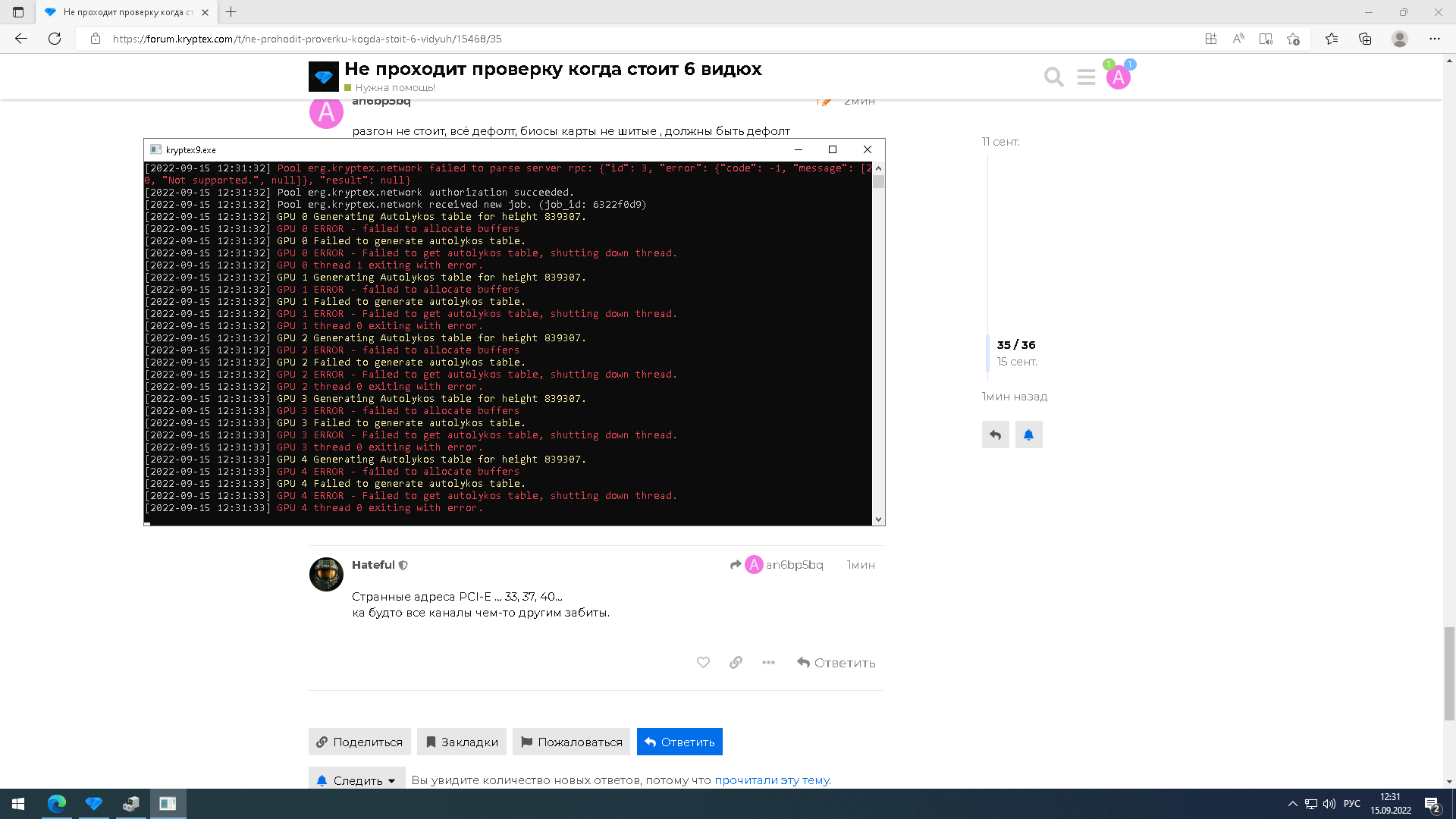Refresh the browser page

[55, 39]
